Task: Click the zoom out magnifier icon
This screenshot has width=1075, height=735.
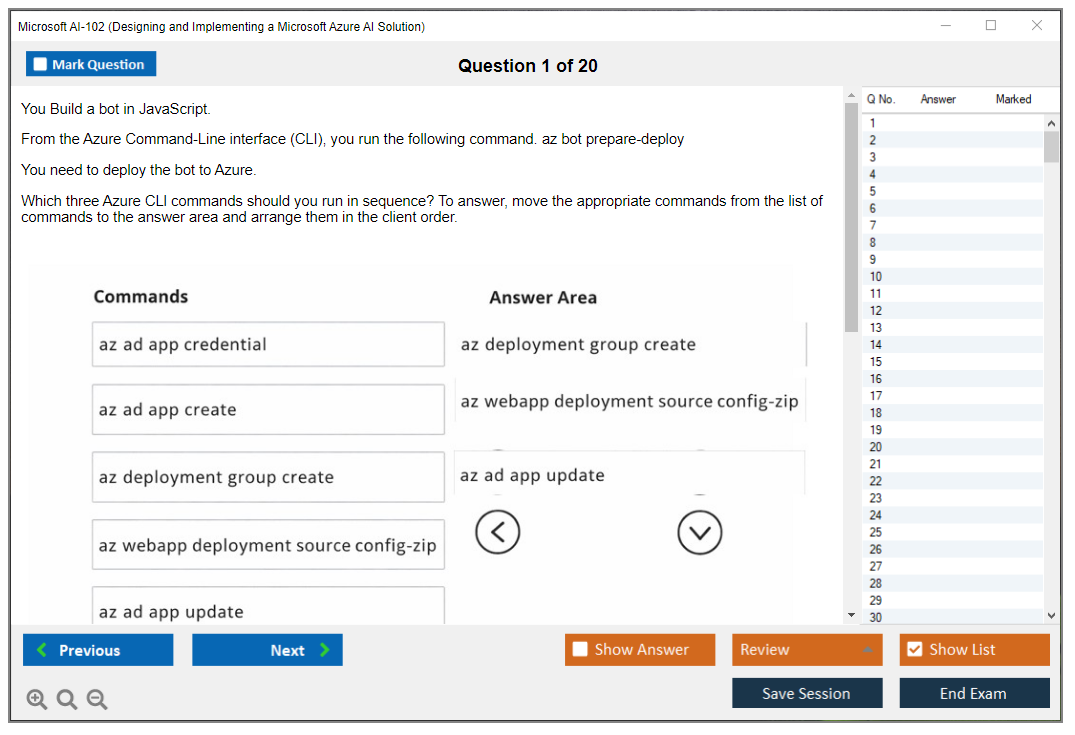Action: (x=97, y=700)
